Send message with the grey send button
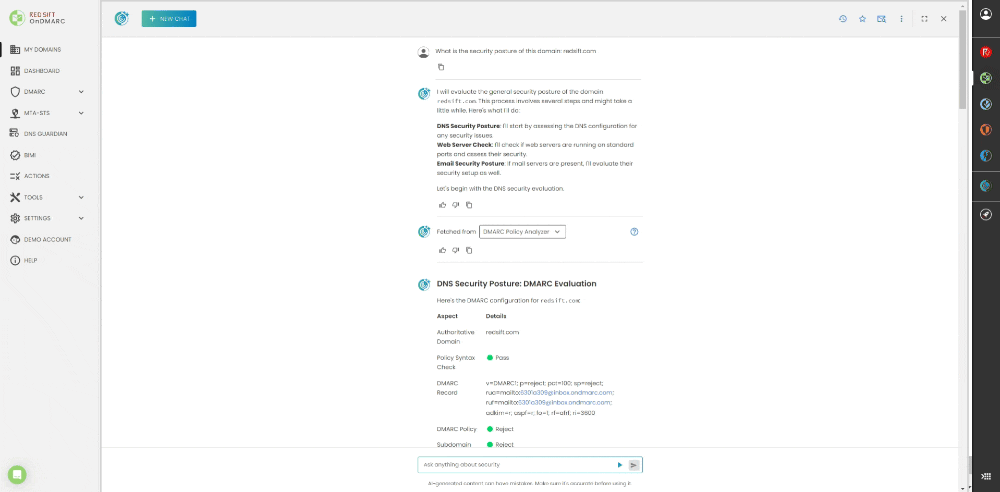The height and width of the screenshot is (492, 1000). pos(634,465)
